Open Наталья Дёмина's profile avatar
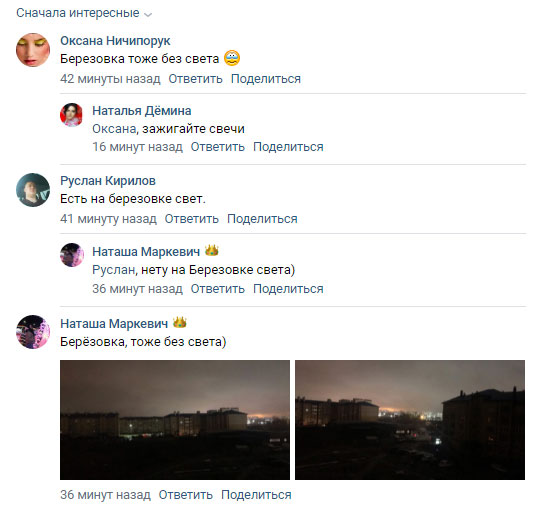 click(71, 115)
